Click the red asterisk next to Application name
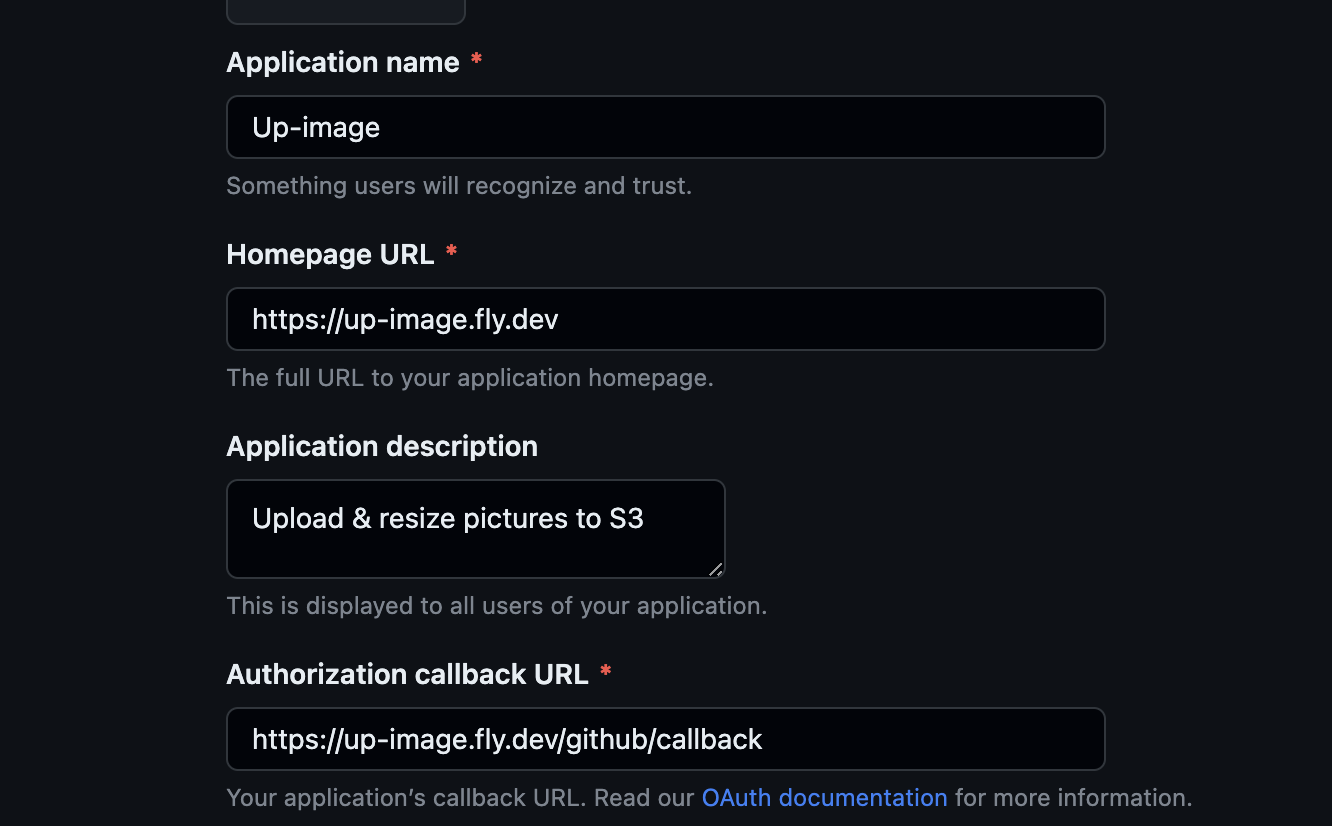The width and height of the screenshot is (1332, 826). (476, 60)
